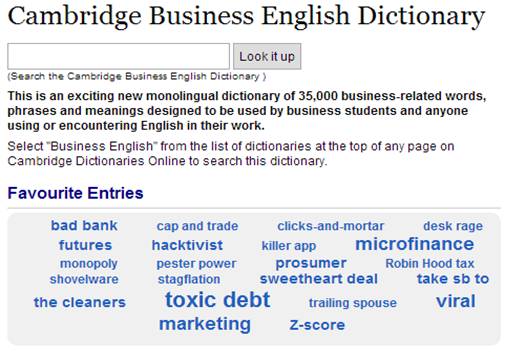Select the microfinance entry link
The width and height of the screenshot is (509, 361).
click(415, 244)
